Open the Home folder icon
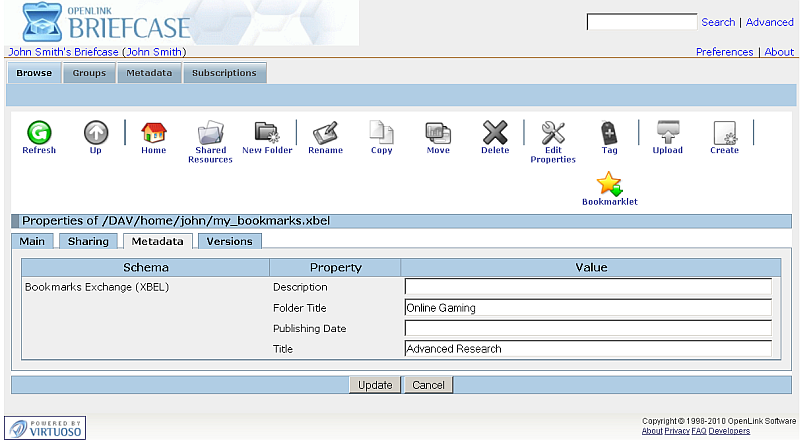 point(153,133)
